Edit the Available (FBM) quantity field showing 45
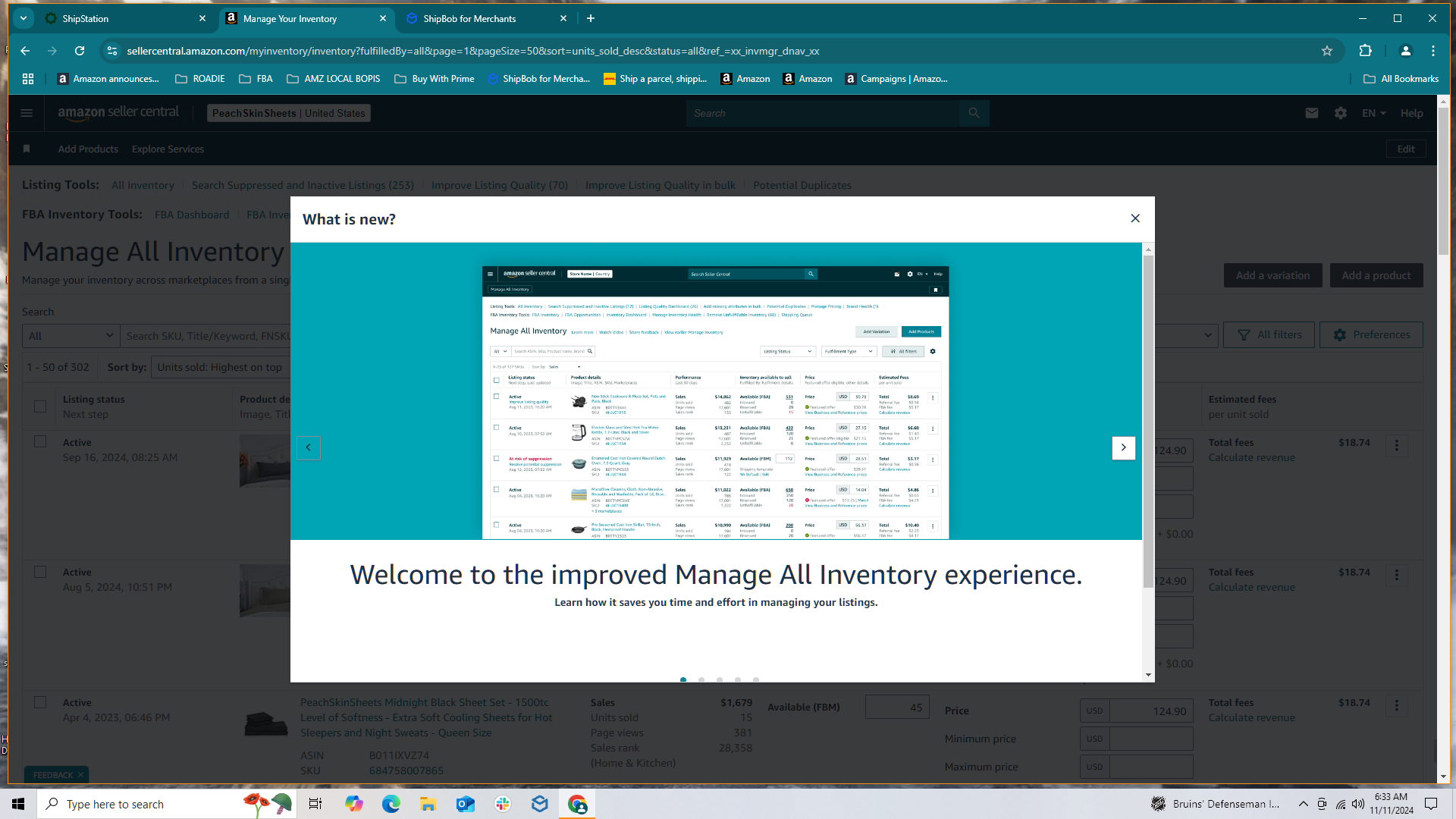This screenshot has height=819, width=1456. click(897, 707)
